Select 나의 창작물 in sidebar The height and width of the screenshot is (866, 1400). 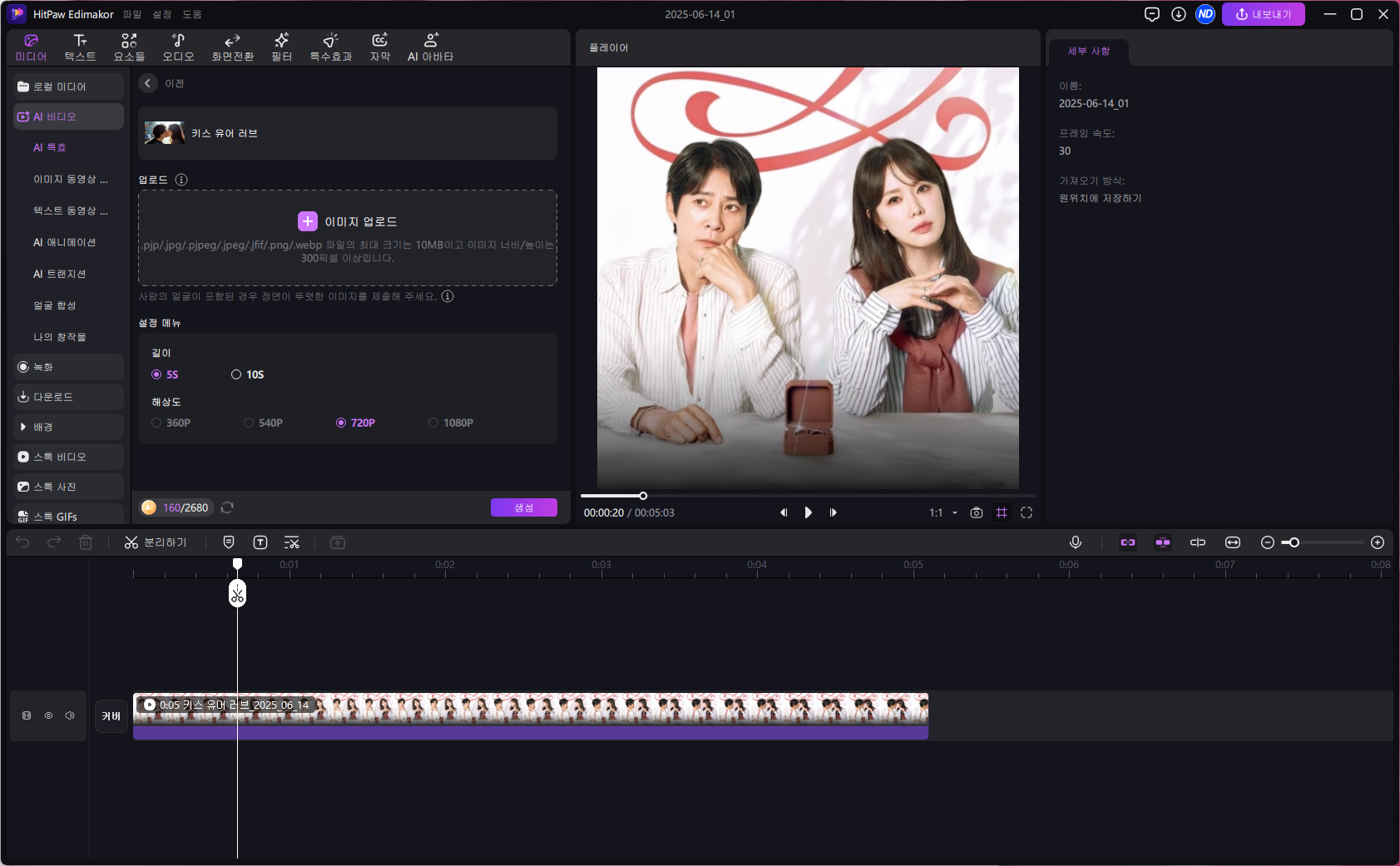click(x=60, y=337)
